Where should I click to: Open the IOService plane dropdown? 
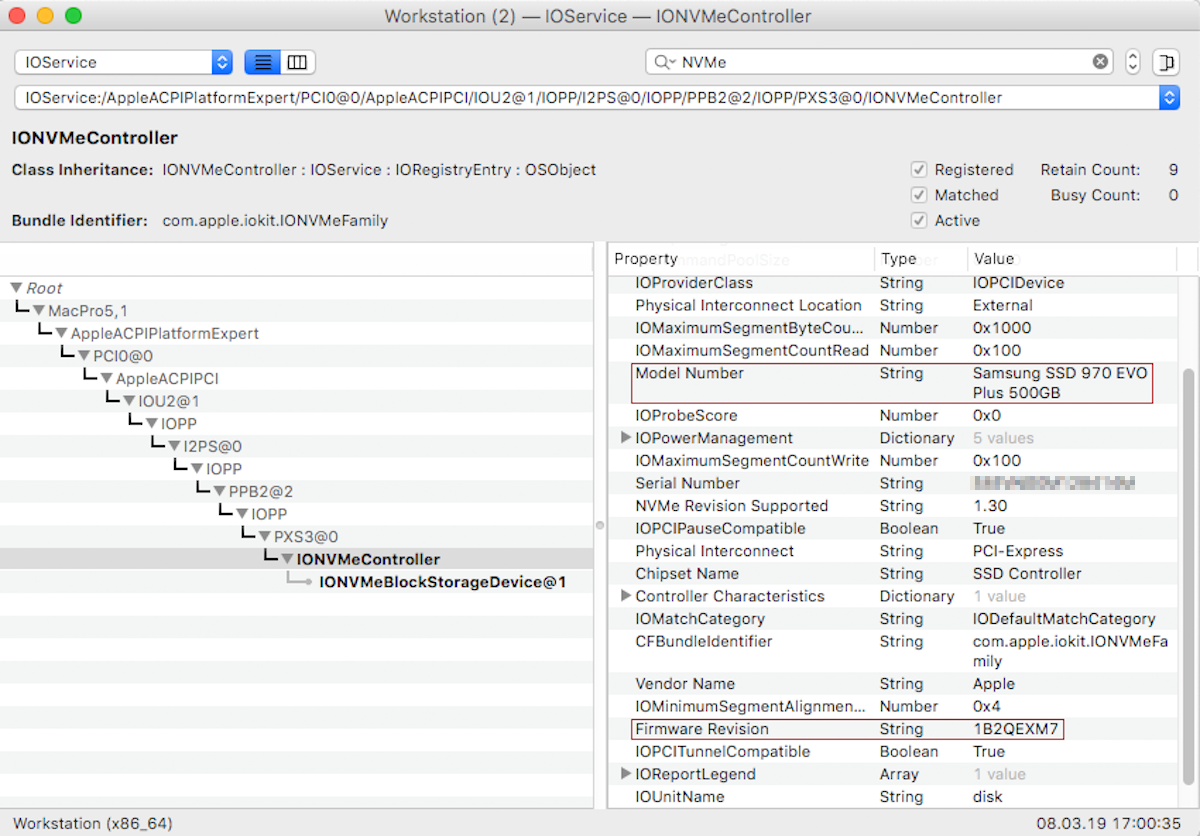point(123,62)
